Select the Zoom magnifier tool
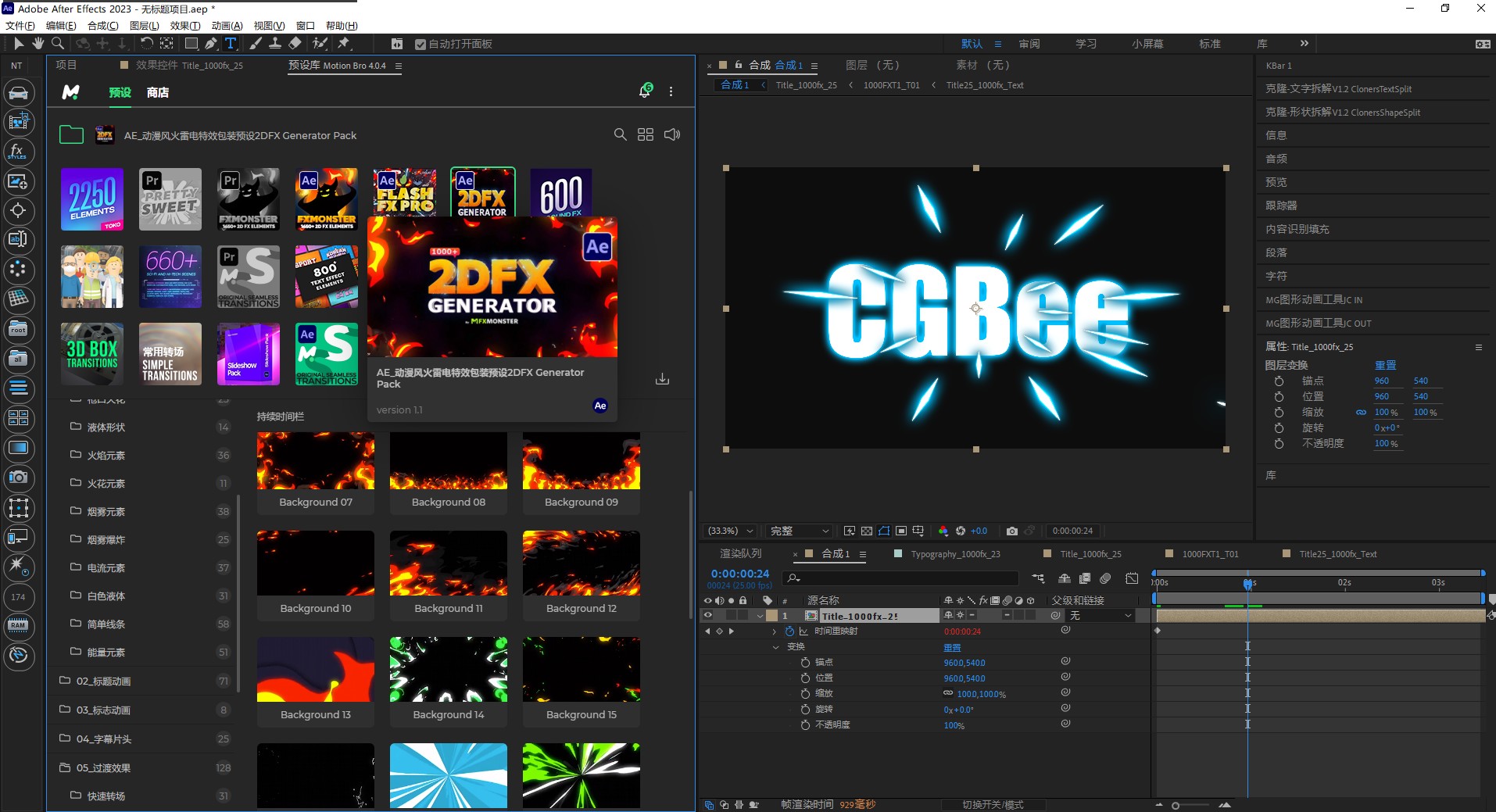Screen dimensions: 1496x812 pyautogui.click(x=58, y=44)
